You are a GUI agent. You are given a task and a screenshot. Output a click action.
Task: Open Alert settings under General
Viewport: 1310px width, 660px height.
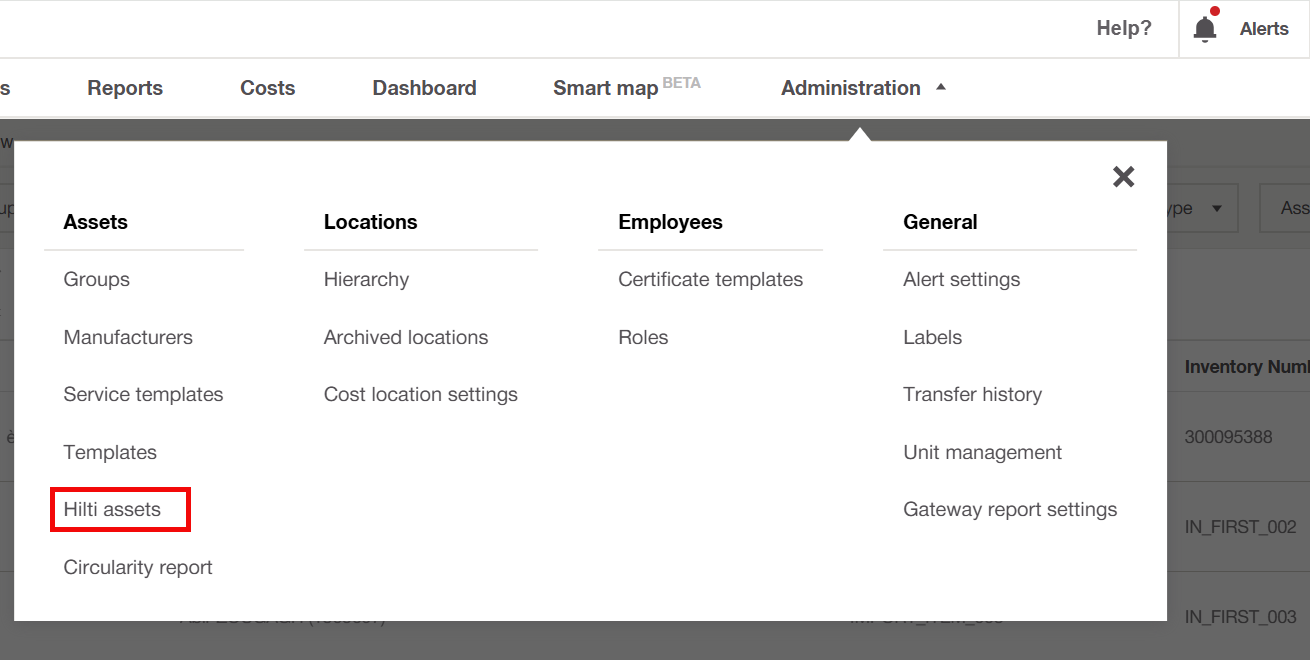click(x=961, y=280)
